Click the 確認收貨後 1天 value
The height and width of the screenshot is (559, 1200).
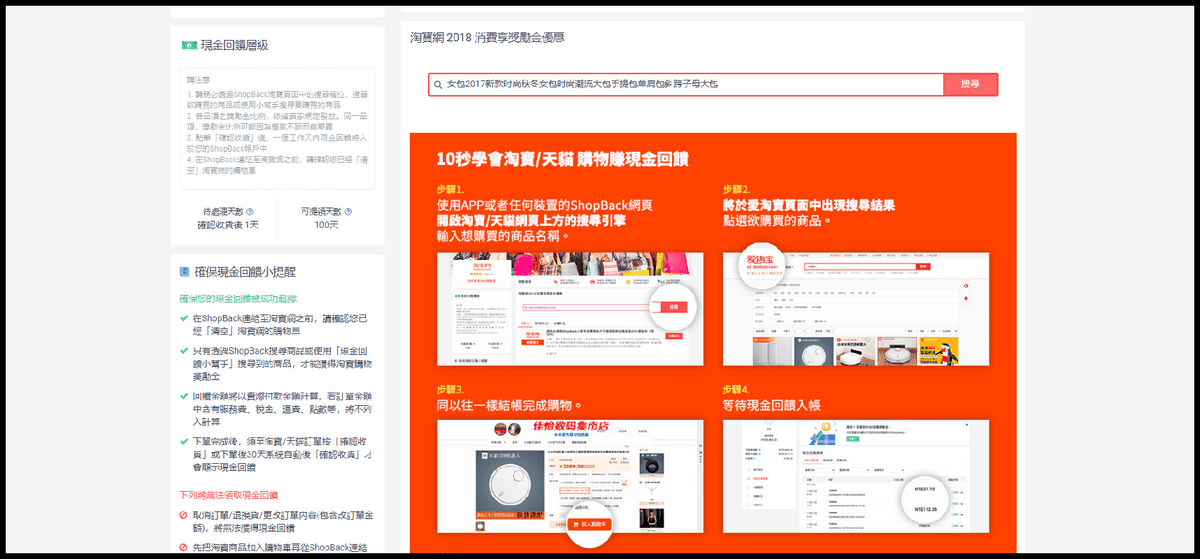coord(228,224)
